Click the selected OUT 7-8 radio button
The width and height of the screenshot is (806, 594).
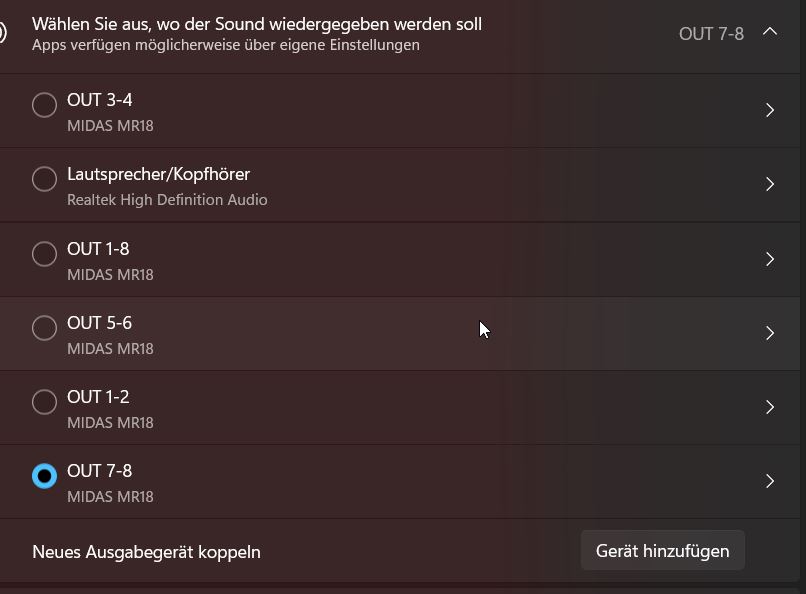44,476
